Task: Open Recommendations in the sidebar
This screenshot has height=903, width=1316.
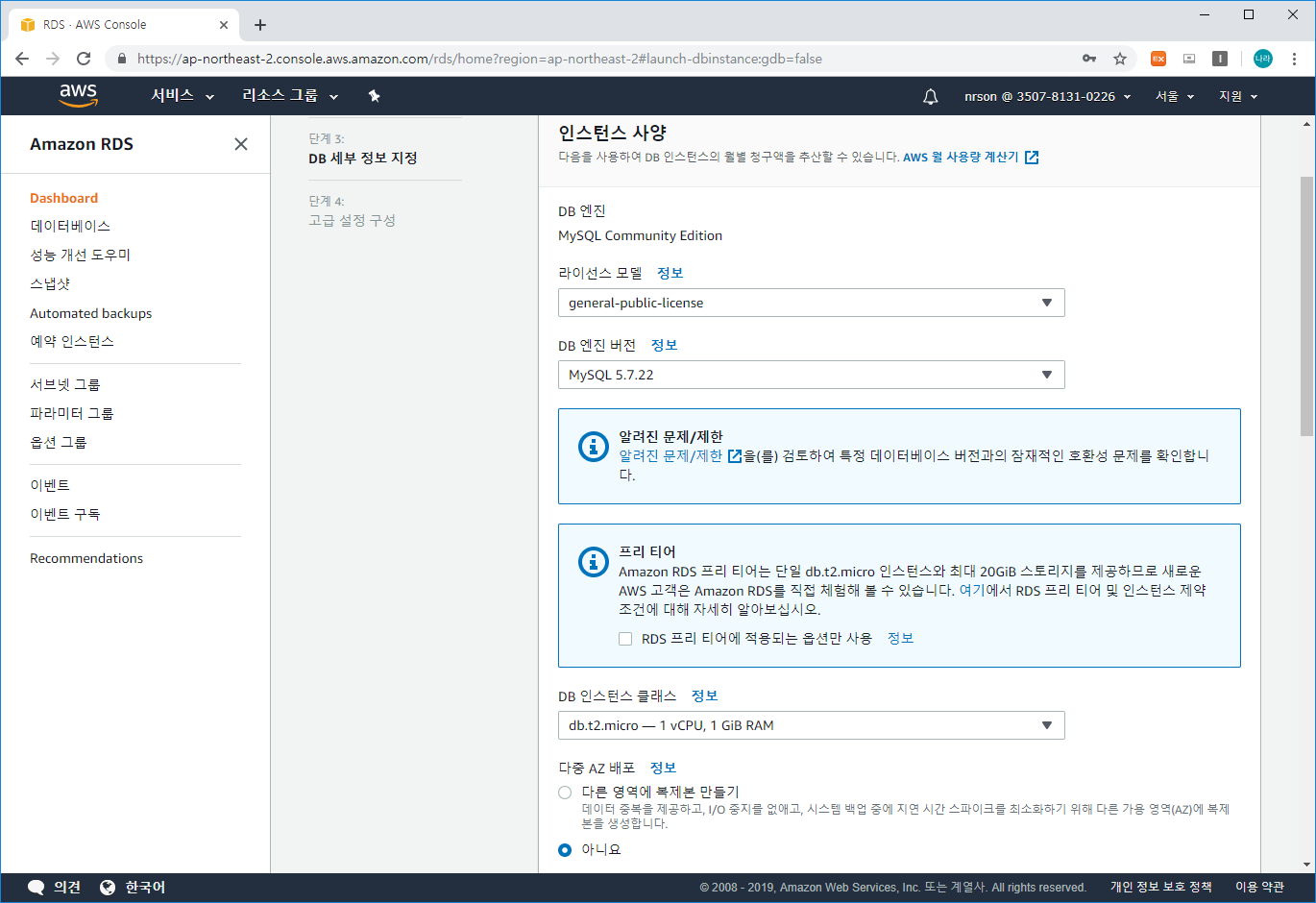Action: click(x=86, y=558)
